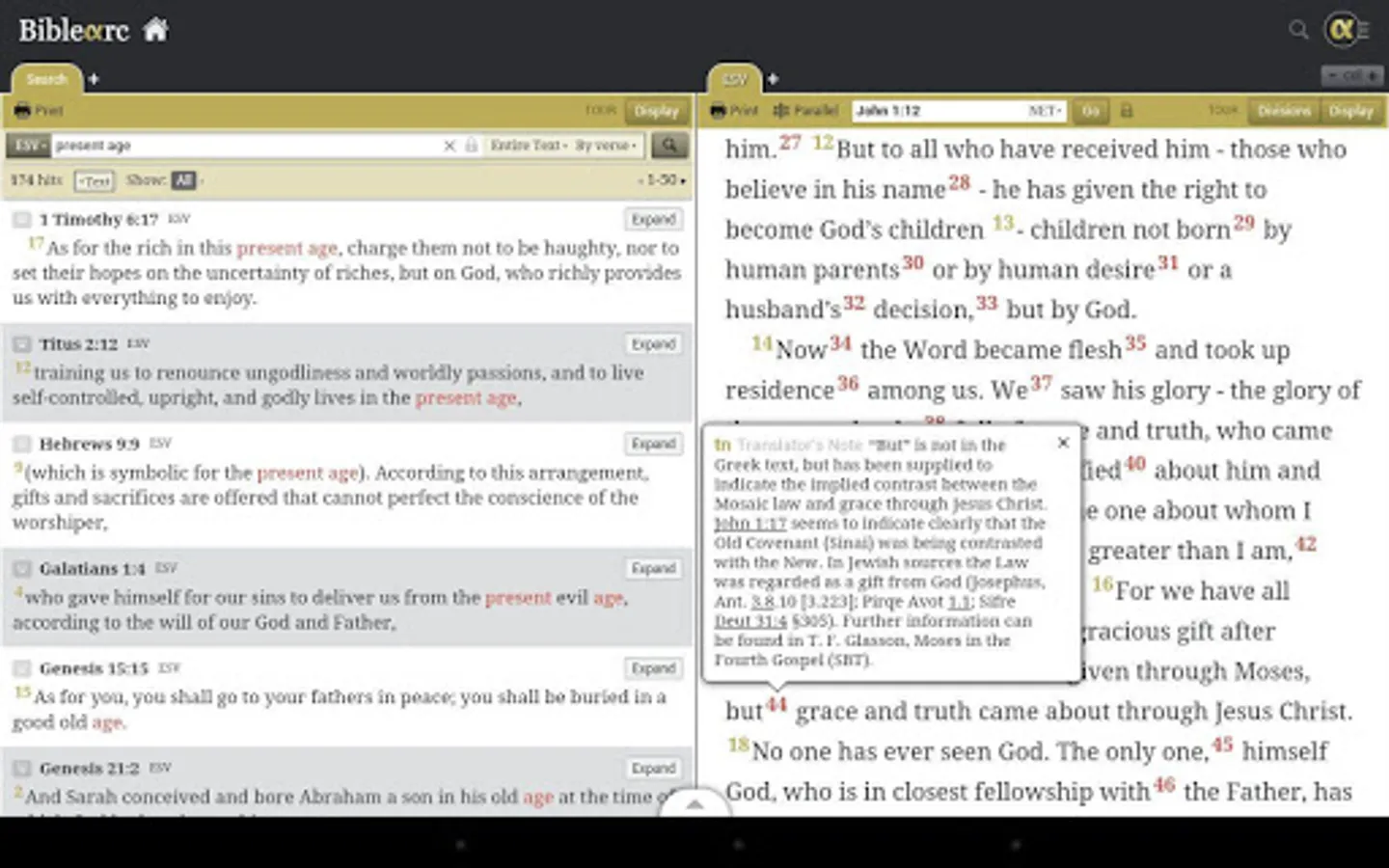Open the By verse dropdown
The height and width of the screenshot is (868, 1389).
pos(606,146)
